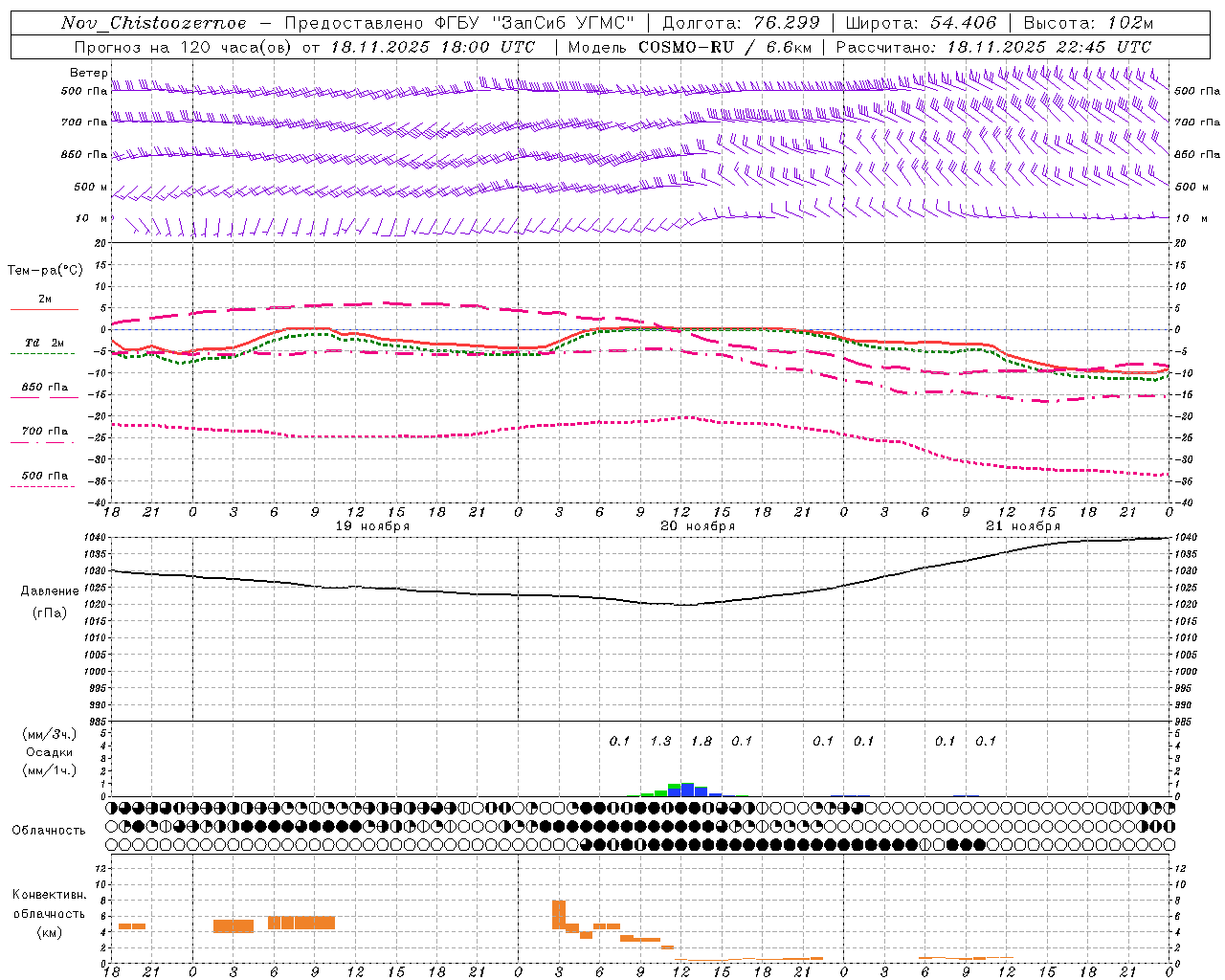1225x980 pixels.
Task: Select the date label 21 ноября
Action: tap(1023, 526)
